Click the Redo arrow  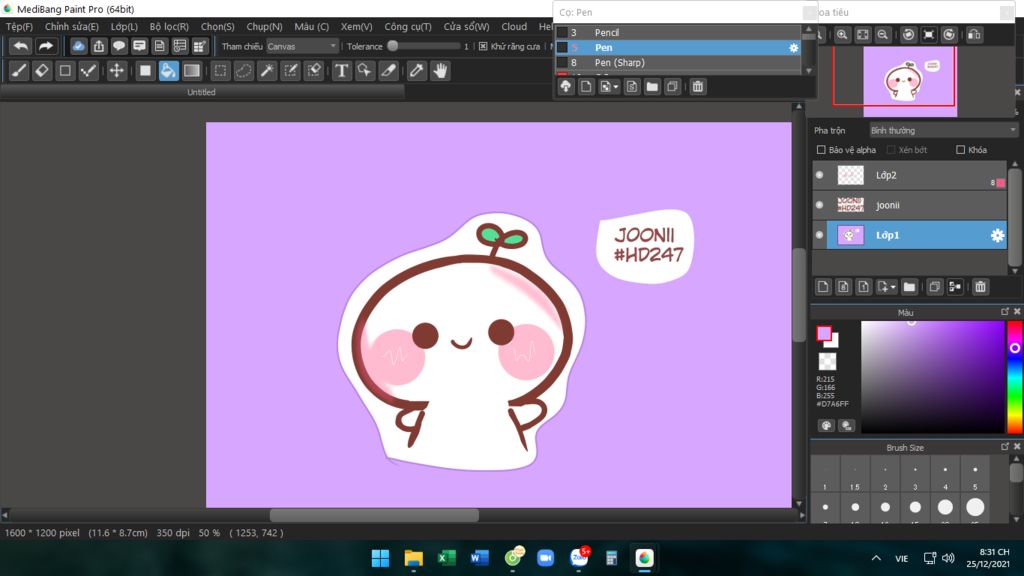45,46
